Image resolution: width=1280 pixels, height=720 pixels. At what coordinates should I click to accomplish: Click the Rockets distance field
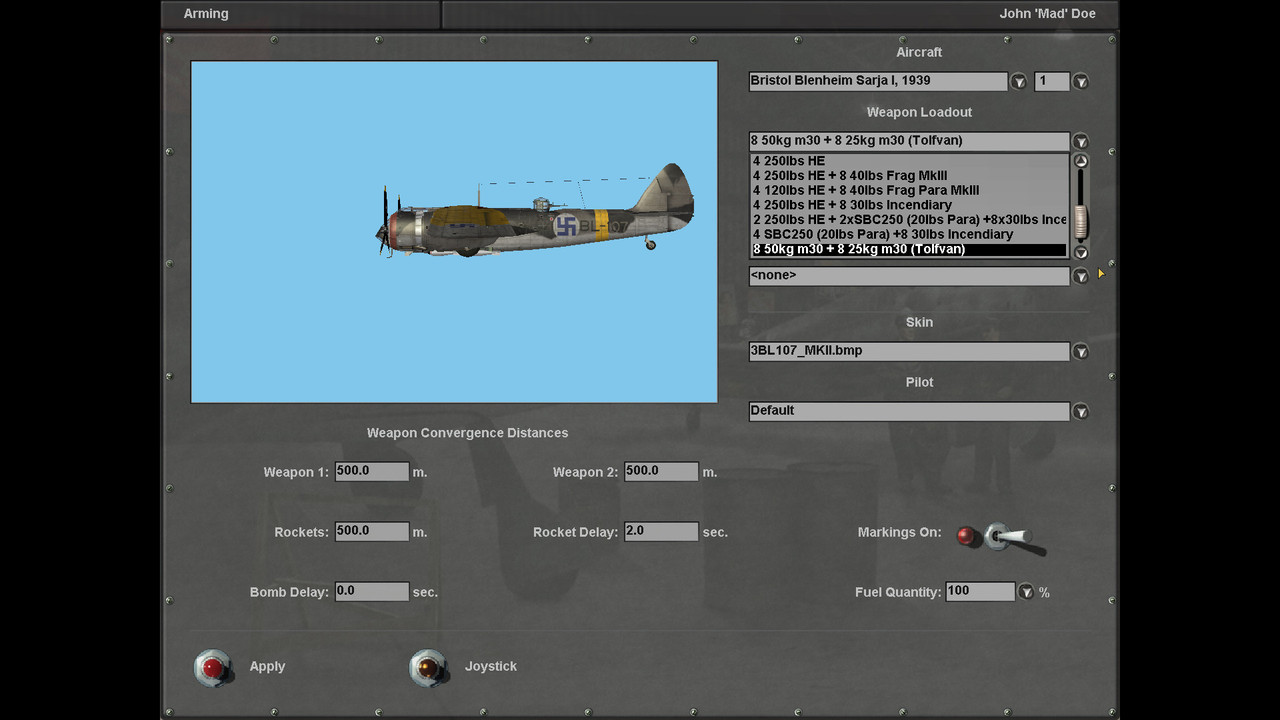coord(372,531)
